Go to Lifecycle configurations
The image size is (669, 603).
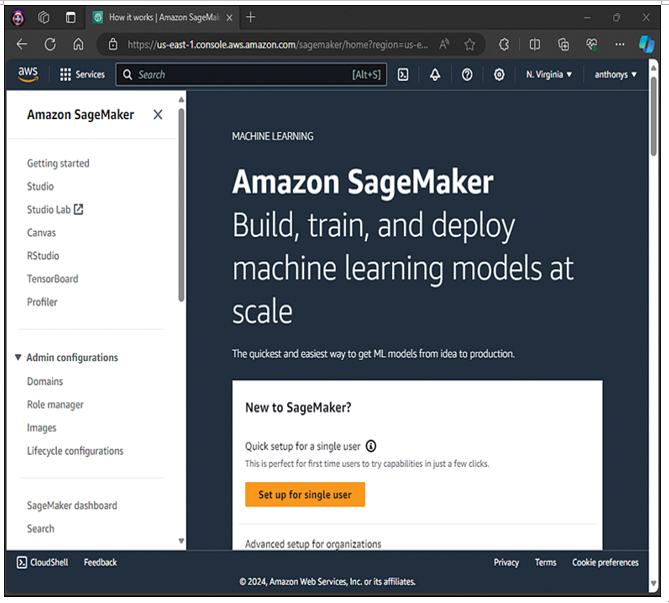pos(75,451)
